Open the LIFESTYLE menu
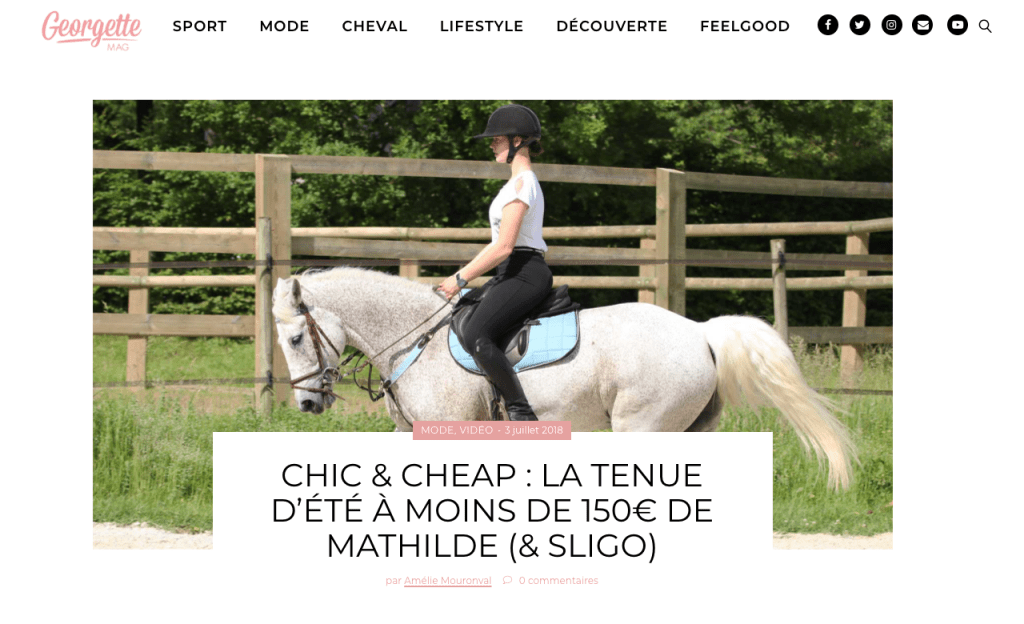The height and width of the screenshot is (624, 1024). (x=481, y=26)
